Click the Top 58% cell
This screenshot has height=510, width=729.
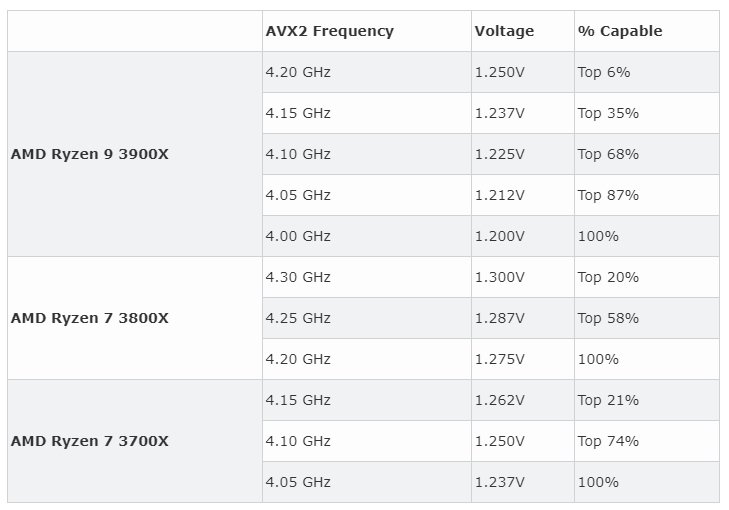(x=607, y=318)
